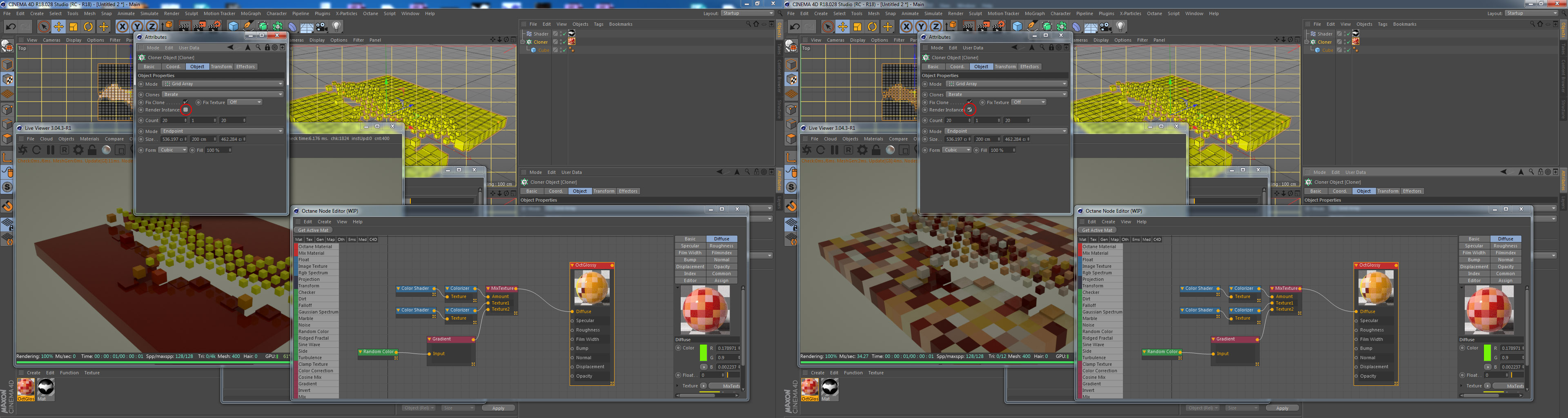Enable Render Instances checkbox in left Attributes window
The height and width of the screenshot is (418, 1568).
(x=186, y=109)
